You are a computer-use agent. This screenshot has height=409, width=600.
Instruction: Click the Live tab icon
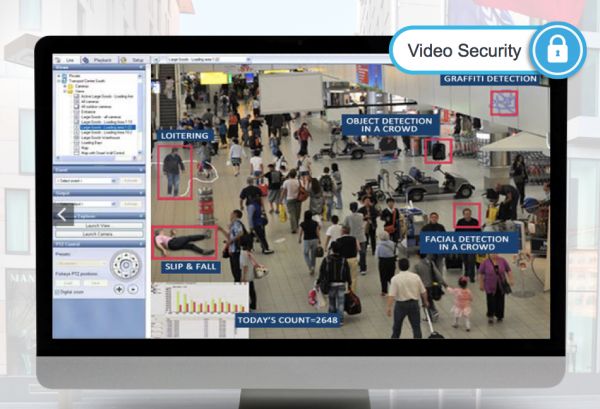tap(58, 60)
